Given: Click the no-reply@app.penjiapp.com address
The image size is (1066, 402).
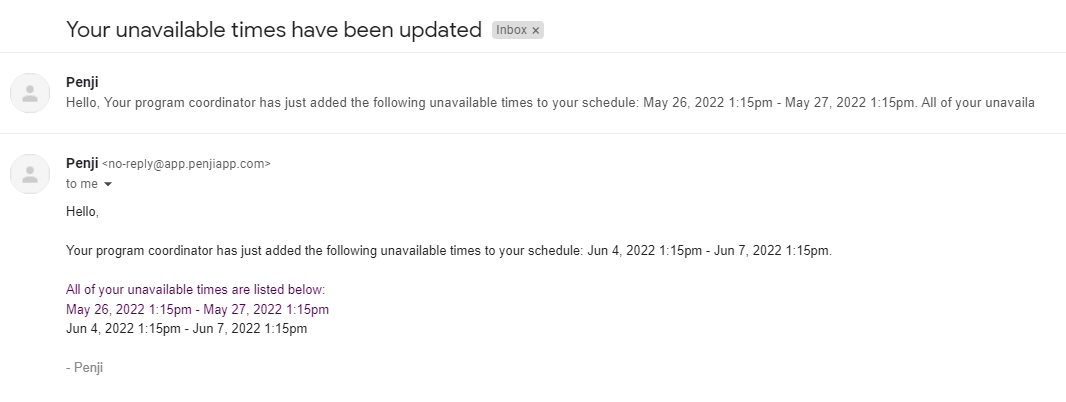Looking at the screenshot, I should [186, 164].
